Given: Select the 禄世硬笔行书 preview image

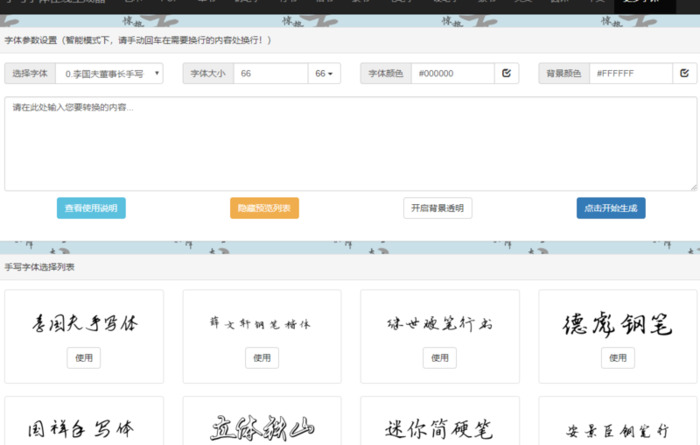Looking at the screenshot, I should point(440,323).
